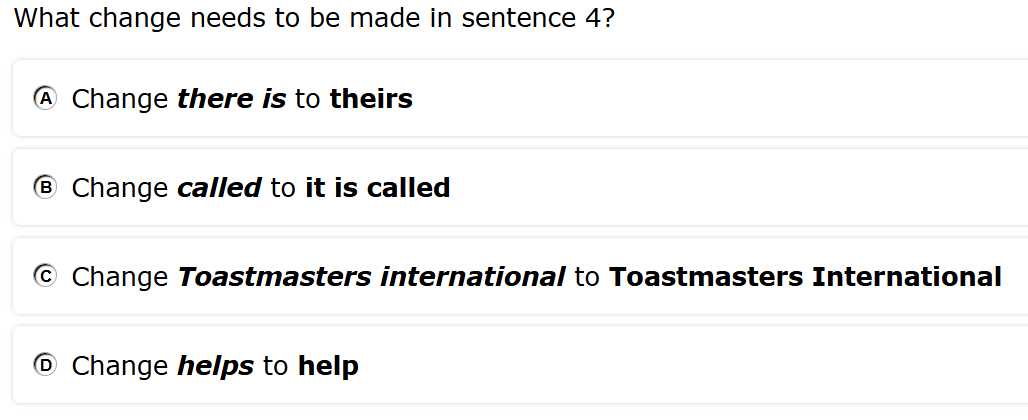Click the bold word 'help' in option D
This screenshot has height=420, width=1028.
point(328,366)
